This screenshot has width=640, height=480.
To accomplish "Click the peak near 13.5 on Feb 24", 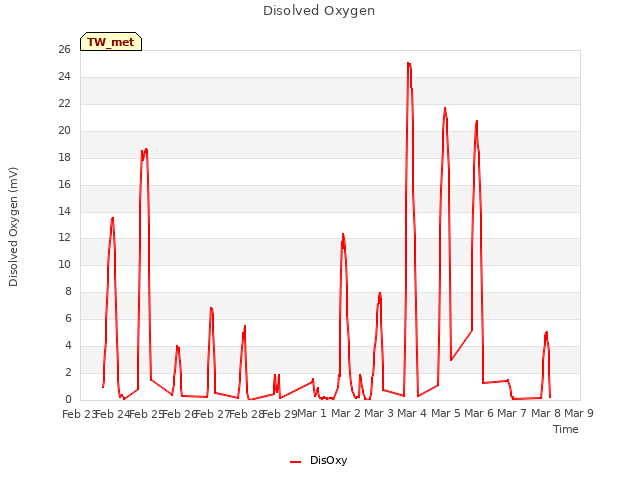I will [112, 218].
